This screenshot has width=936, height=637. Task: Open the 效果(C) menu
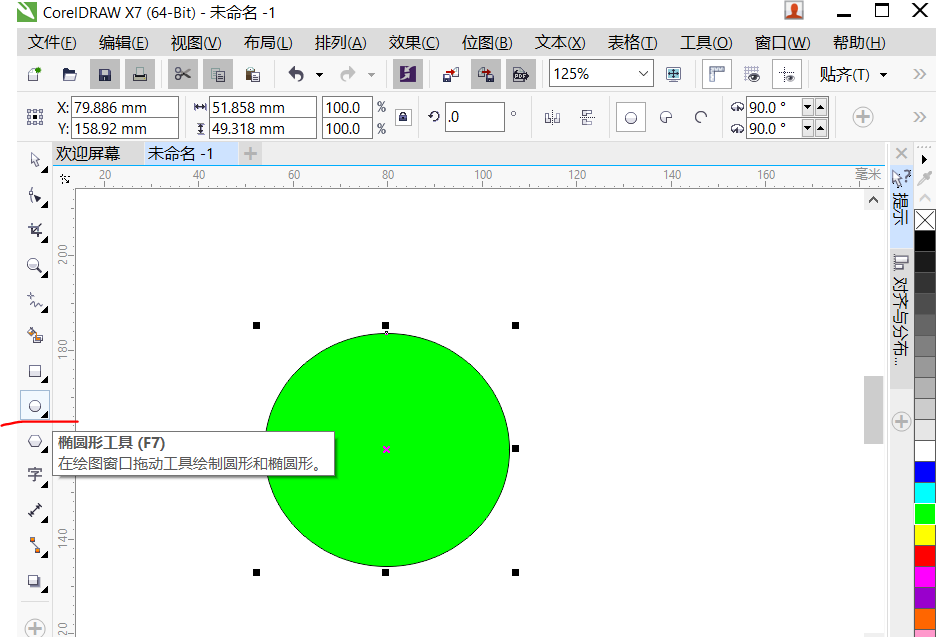tap(414, 43)
